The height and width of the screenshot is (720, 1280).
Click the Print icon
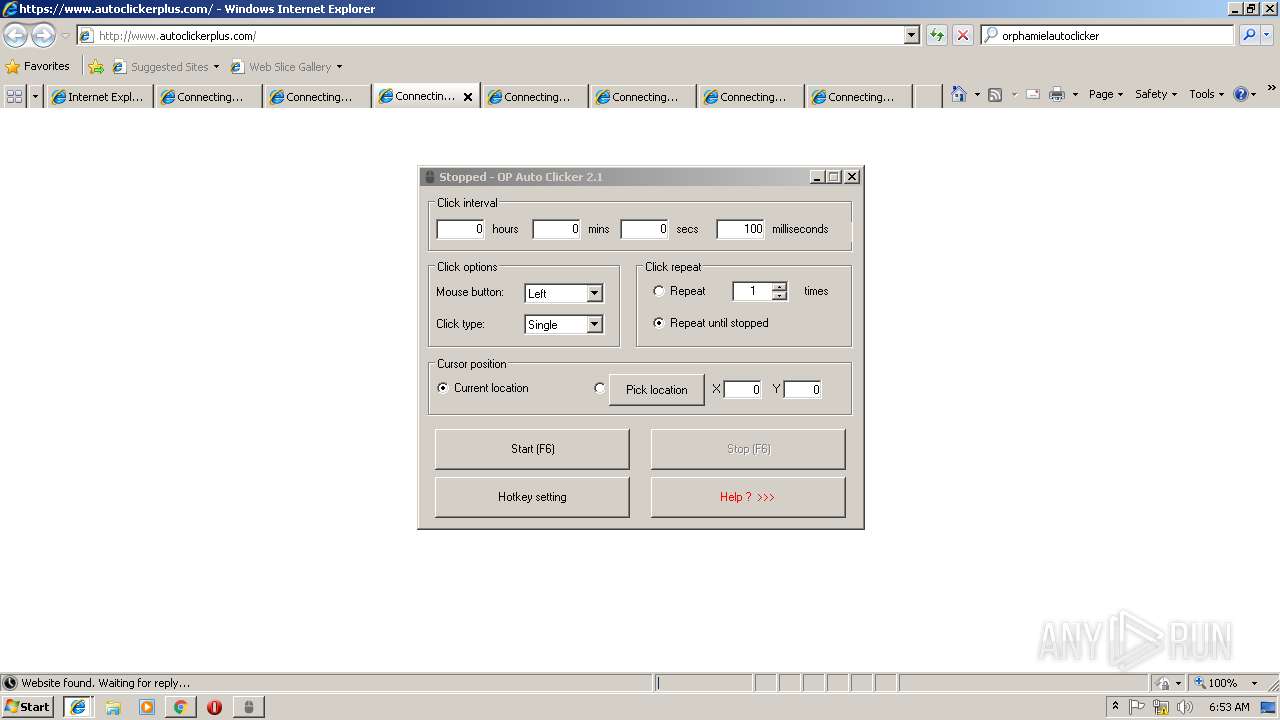coord(1056,94)
